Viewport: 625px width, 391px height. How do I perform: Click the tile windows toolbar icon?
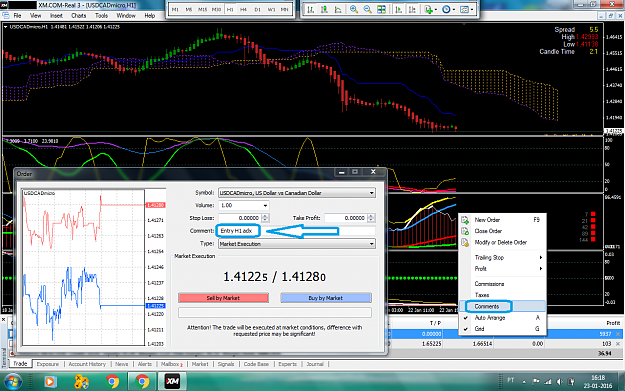(x=381, y=10)
